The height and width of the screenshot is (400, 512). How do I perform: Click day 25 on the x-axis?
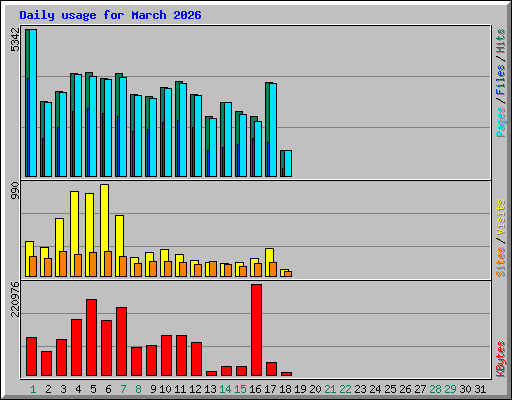pyautogui.click(x=390, y=389)
